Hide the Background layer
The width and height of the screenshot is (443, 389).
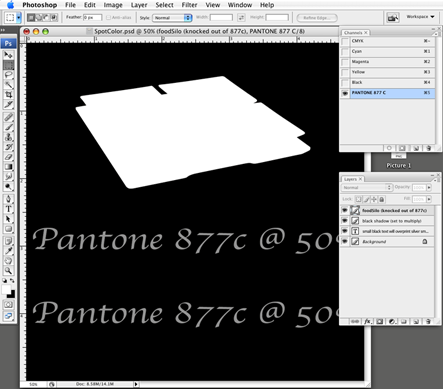345,242
